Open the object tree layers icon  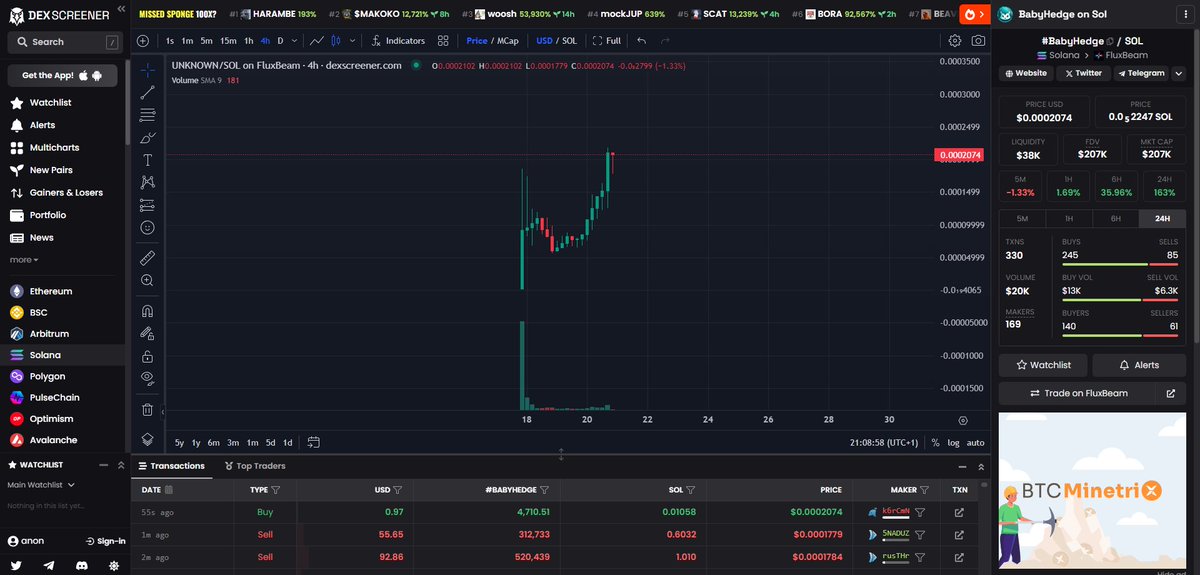click(147, 439)
